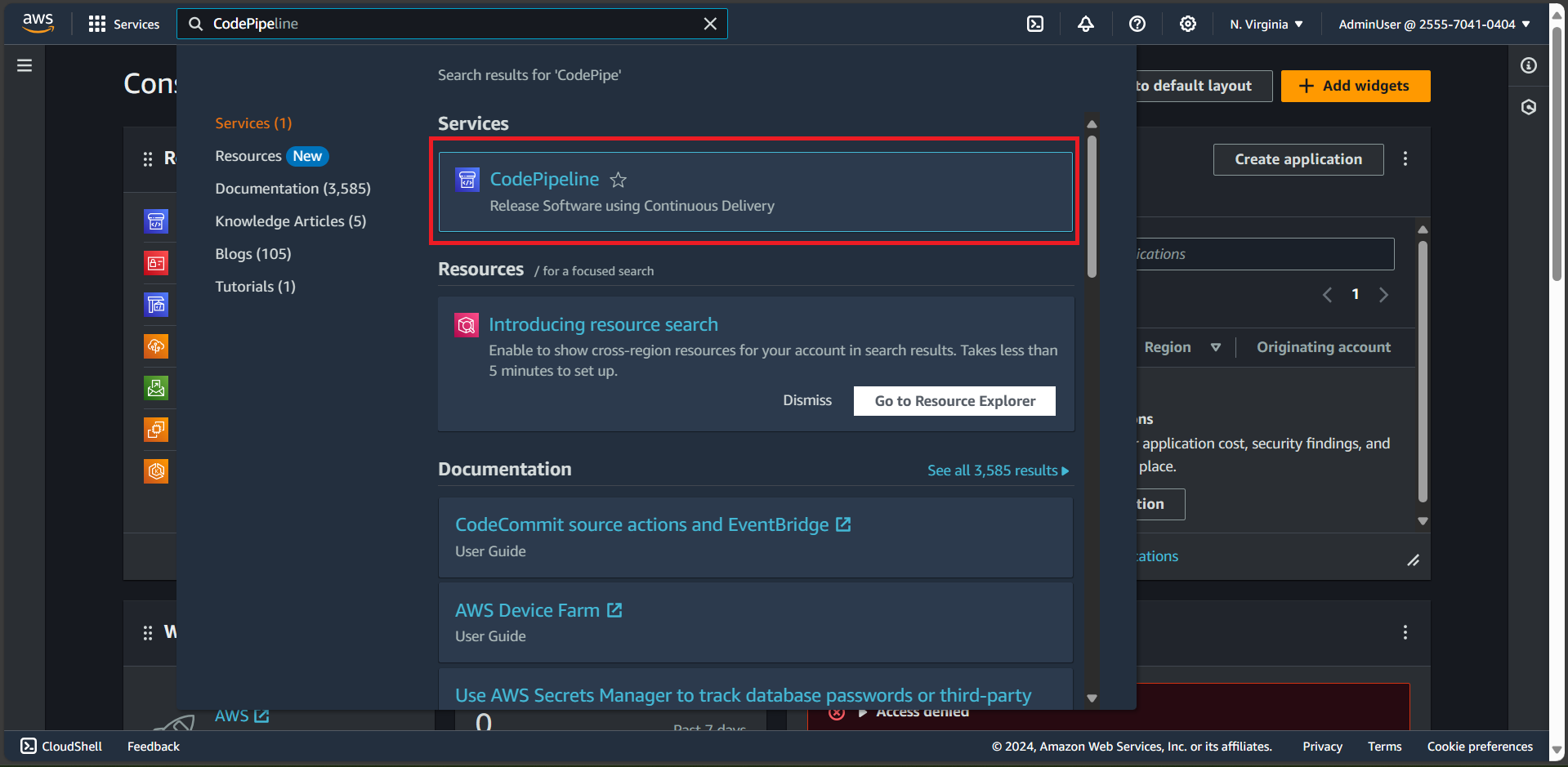Select the Blogs (105) filter
1568x767 pixels.
point(252,254)
